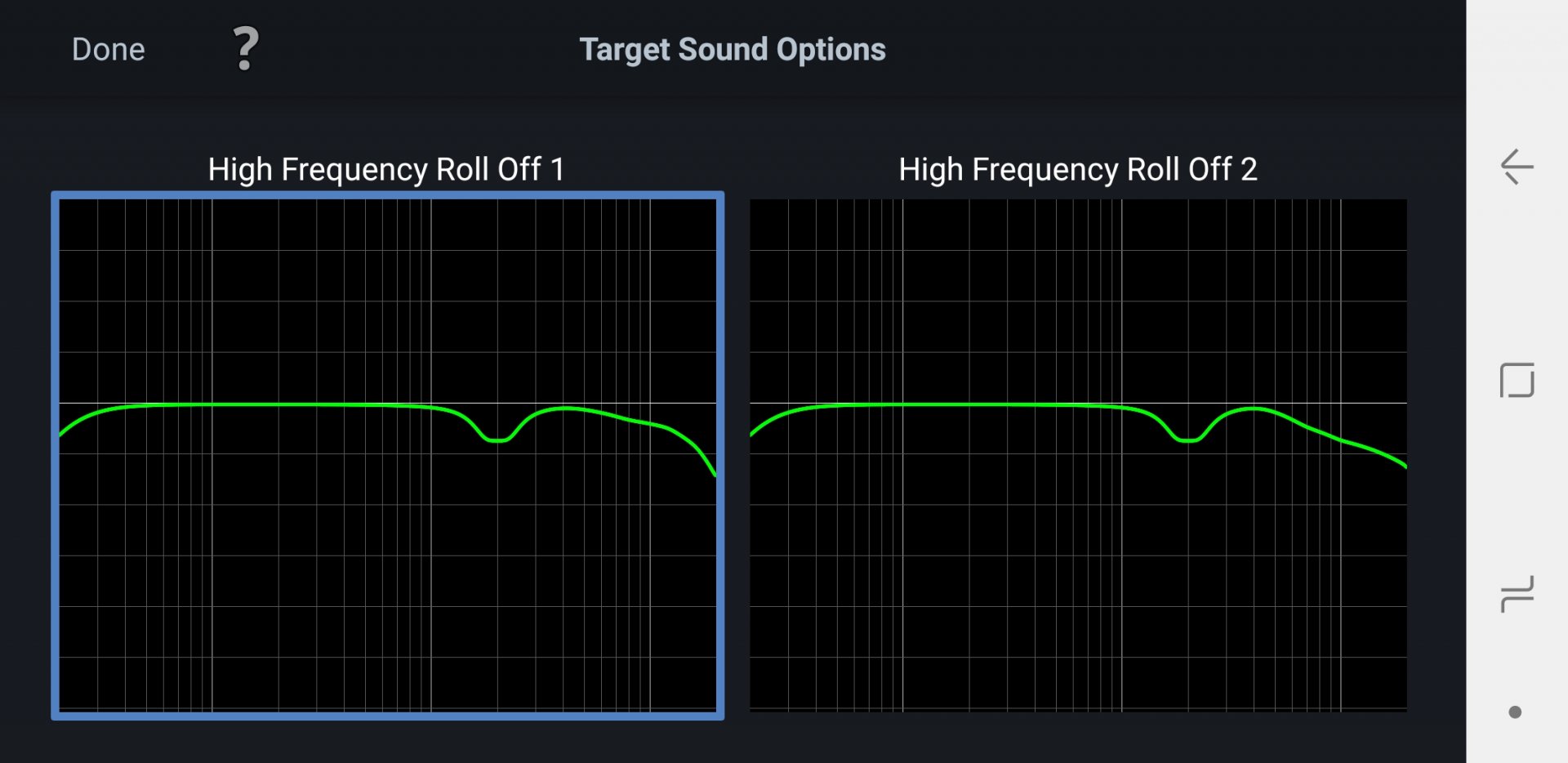
Task: Click the High Frequency Roll Off 1 label
Action: click(x=385, y=170)
